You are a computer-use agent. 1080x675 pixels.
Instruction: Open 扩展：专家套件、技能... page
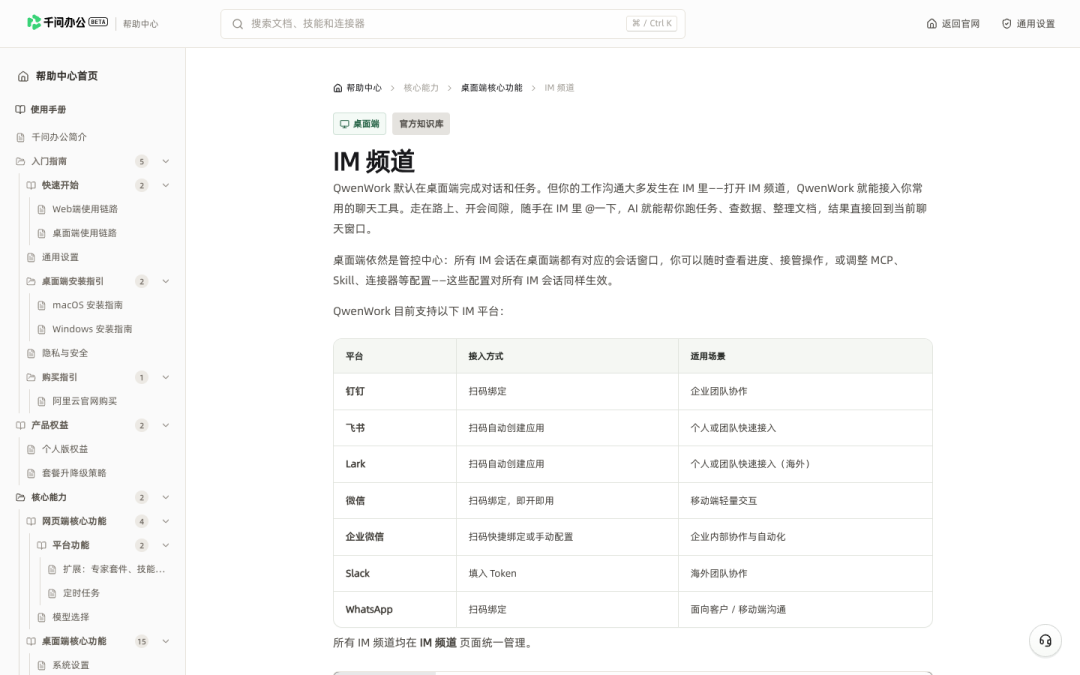point(114,570)
